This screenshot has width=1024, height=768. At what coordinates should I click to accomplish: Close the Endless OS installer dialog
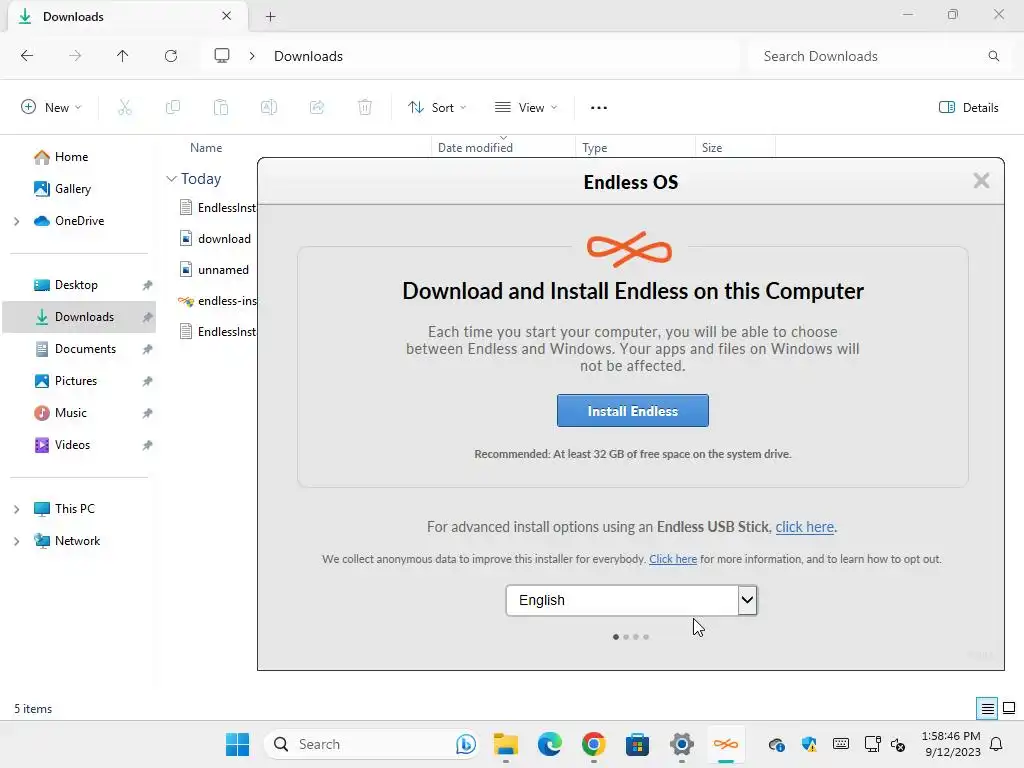(x=981, y=181)
